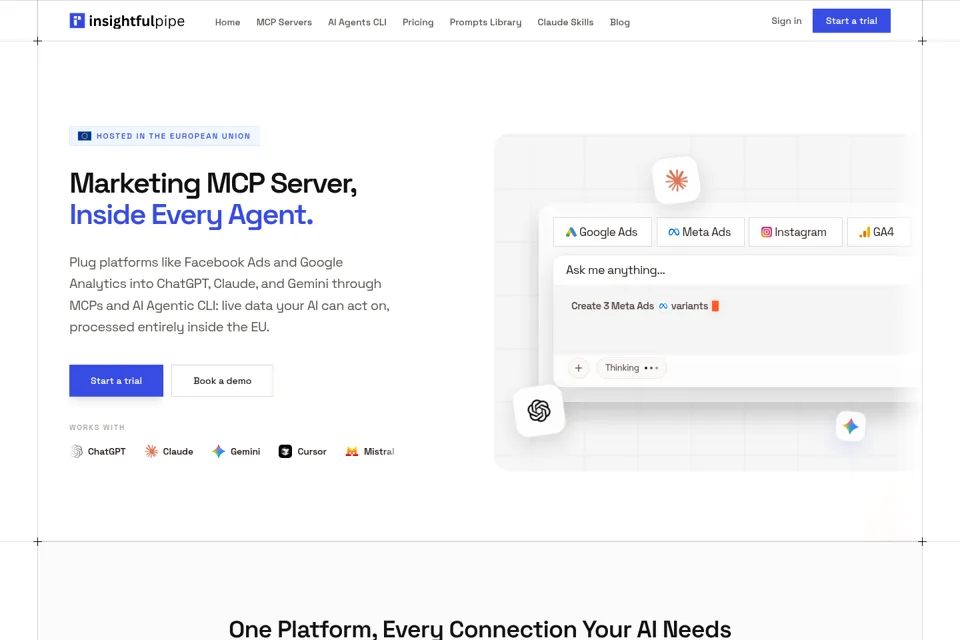Click the 'Marketing MCP Server,' heading
This screenshot has height=640, width=960.
pyautogui.click(x=213, y=183)
